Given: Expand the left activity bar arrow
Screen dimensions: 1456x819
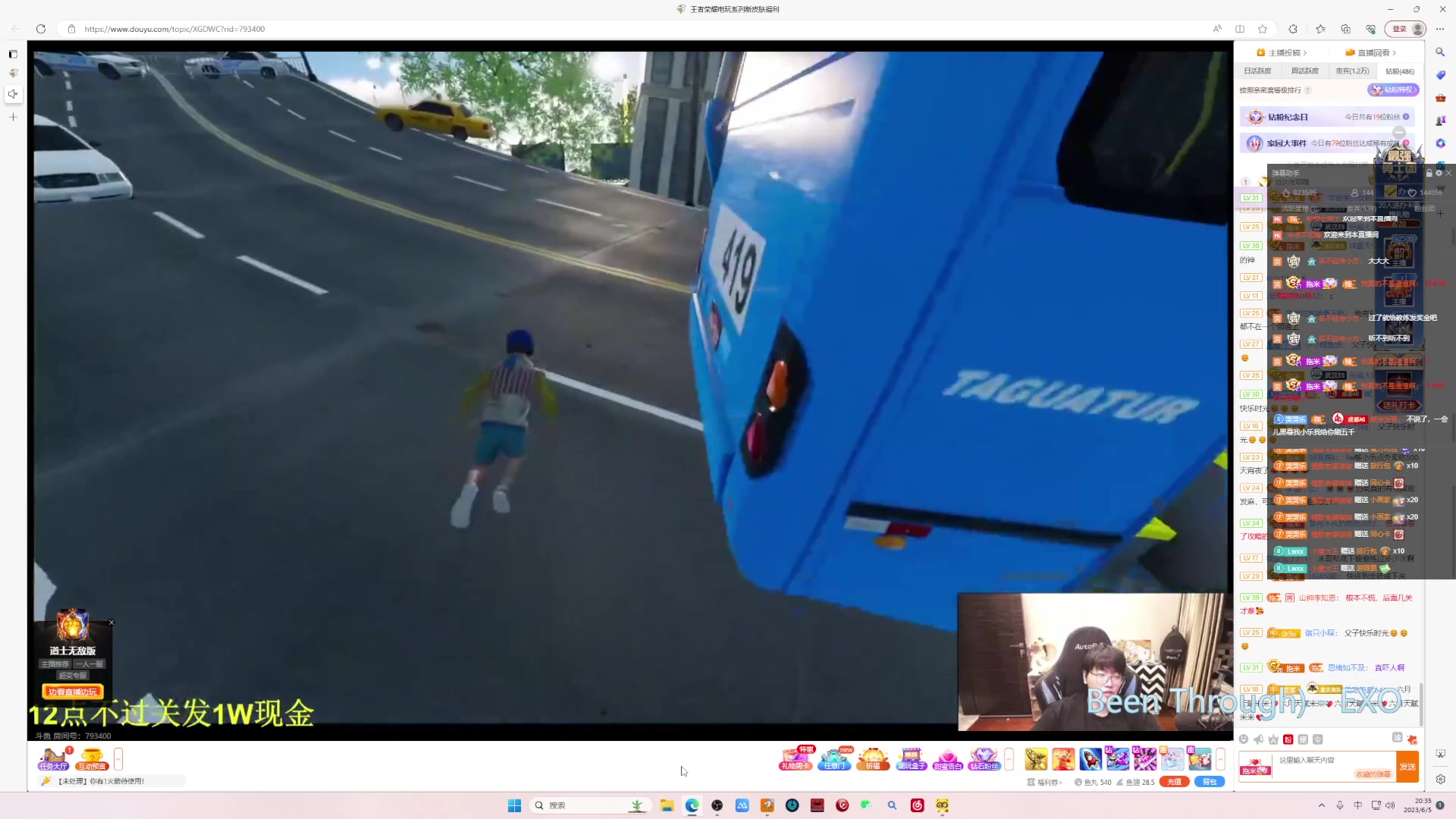Looking at the screenshot, I should click(x=118, y=759).
